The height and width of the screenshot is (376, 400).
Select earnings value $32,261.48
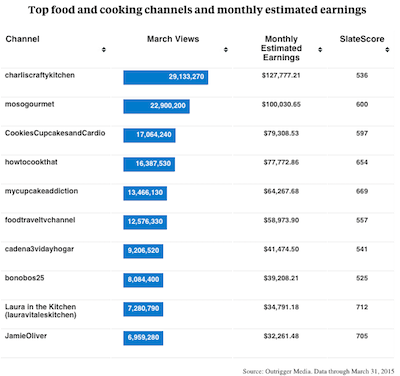281,336
